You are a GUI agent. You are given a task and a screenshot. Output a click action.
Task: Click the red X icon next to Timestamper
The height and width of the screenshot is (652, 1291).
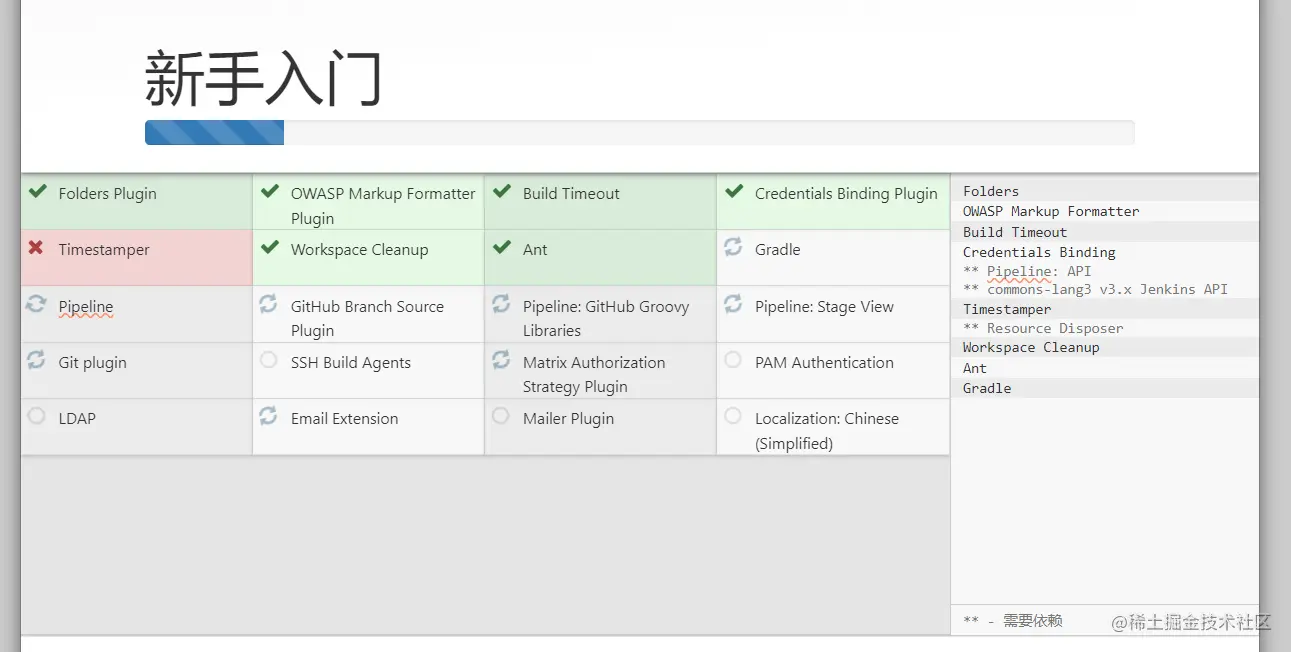tap(36, 247)
